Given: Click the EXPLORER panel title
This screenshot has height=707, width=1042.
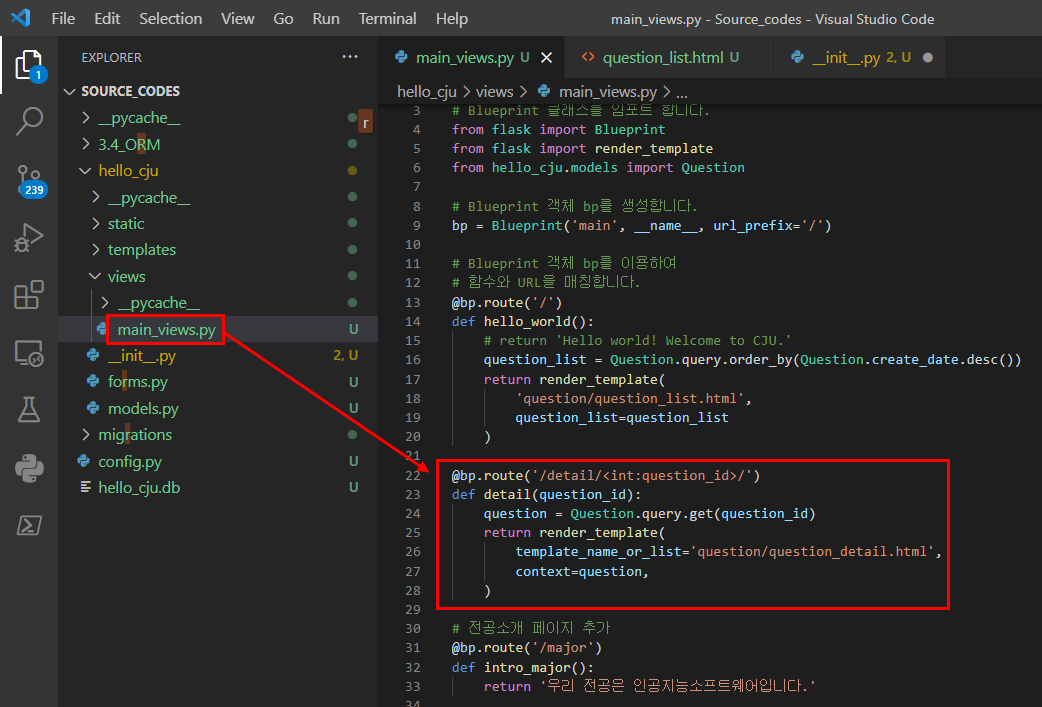Looking at the screenshot, I should (x=112, y=58).
